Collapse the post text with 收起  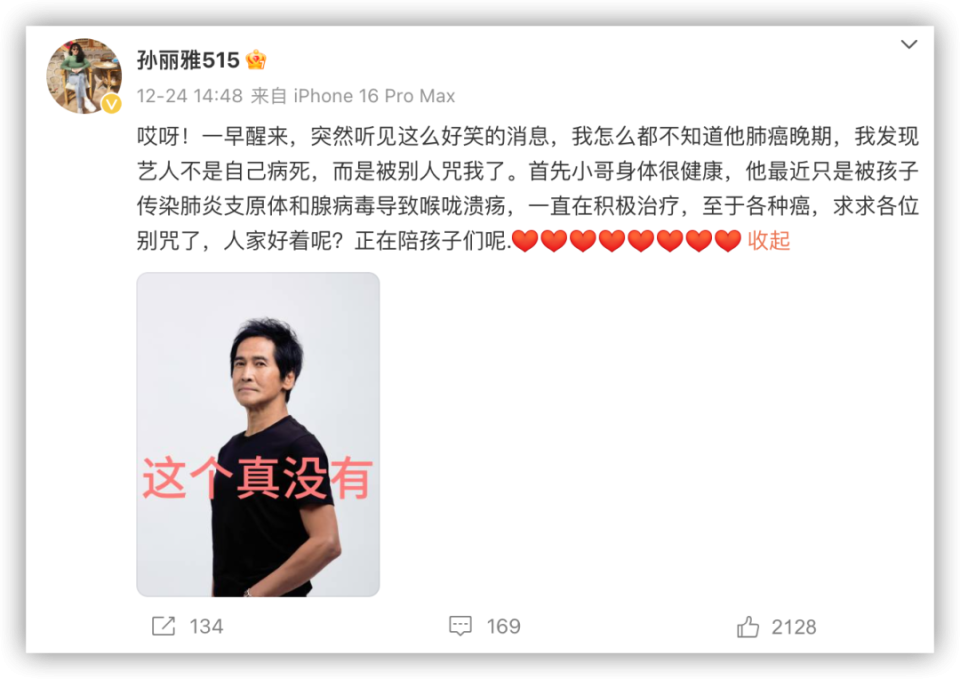tap(769, 241)
